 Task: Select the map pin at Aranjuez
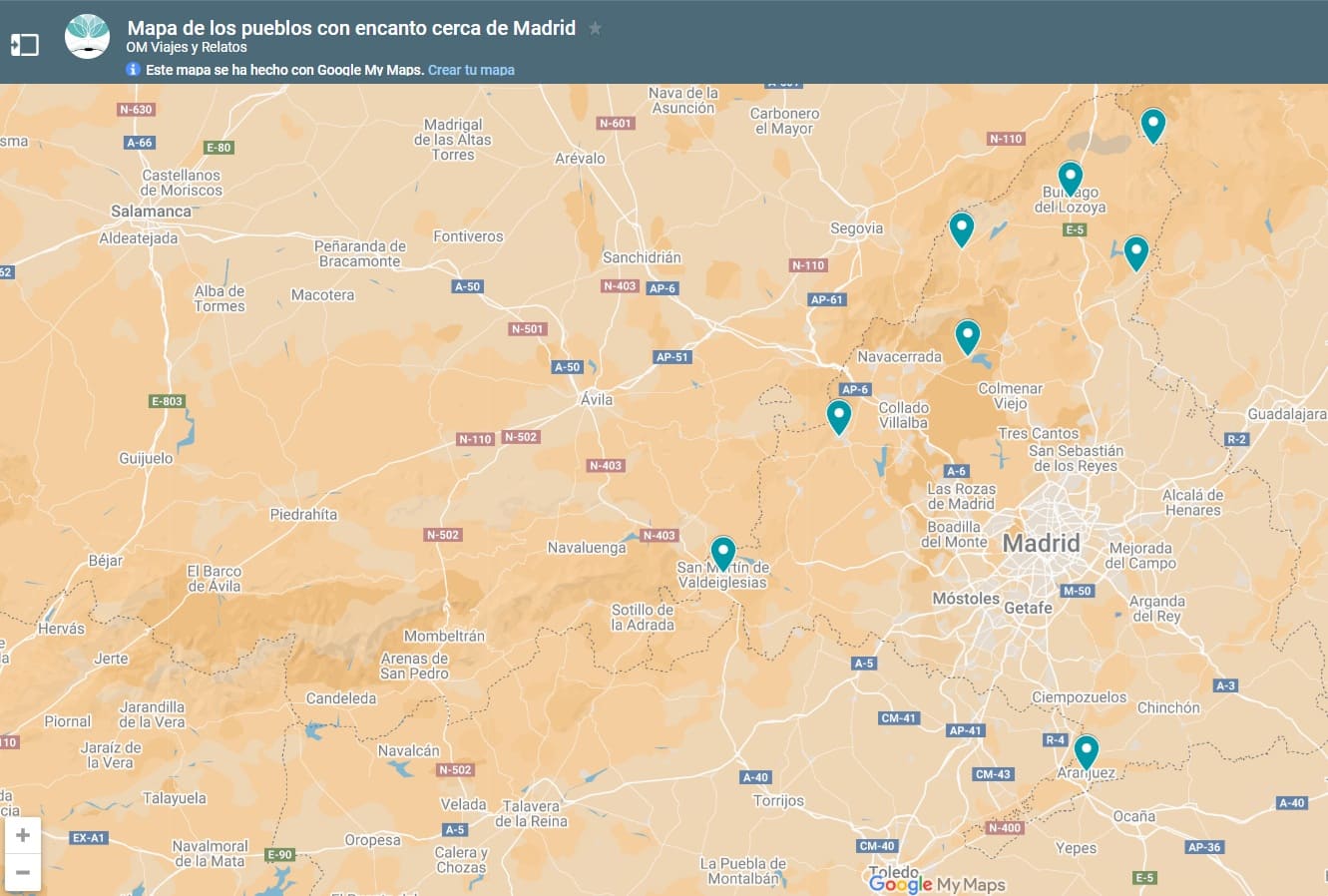(1087, 751)
